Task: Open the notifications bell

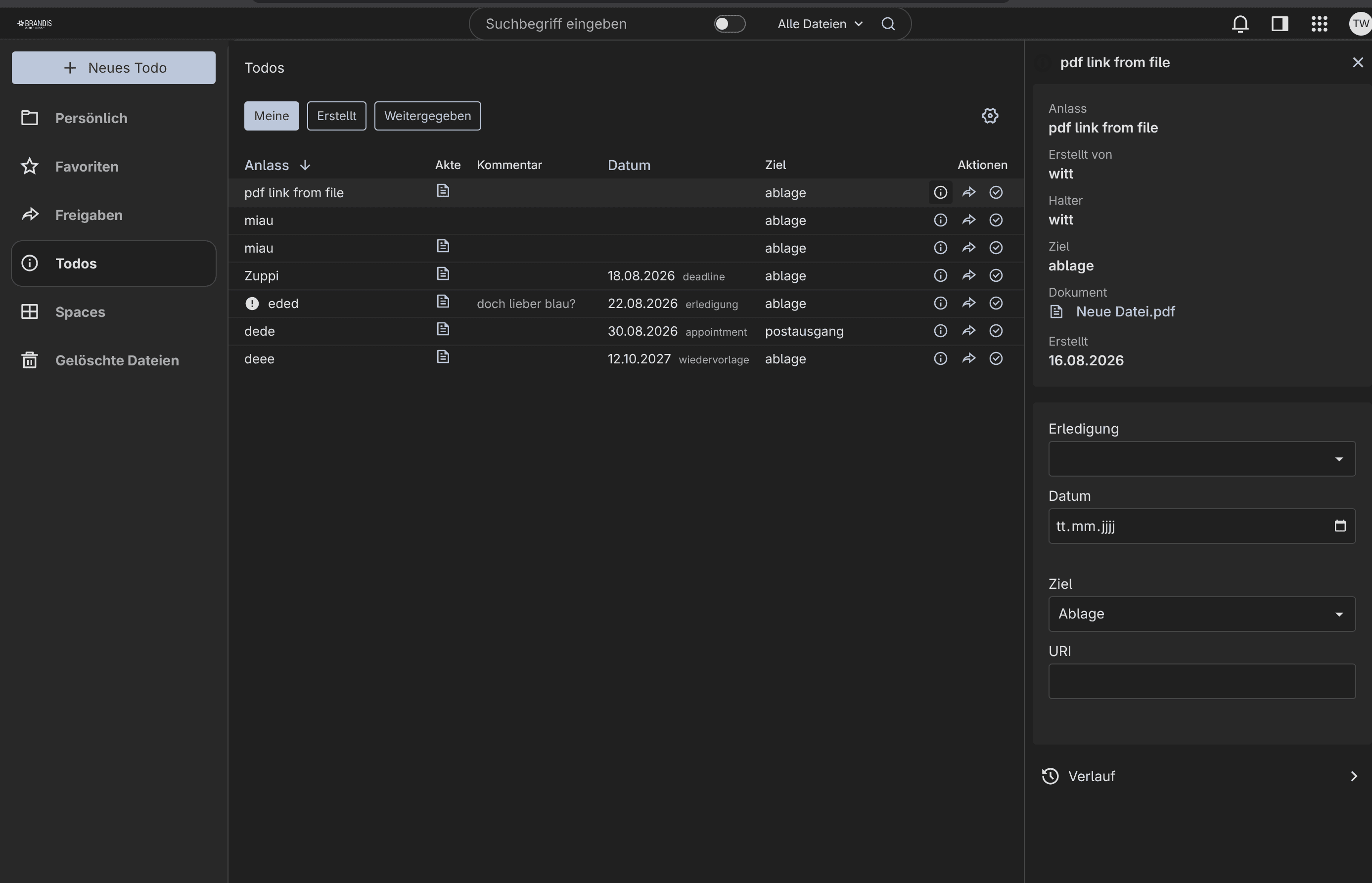Action: point(1240,24)
